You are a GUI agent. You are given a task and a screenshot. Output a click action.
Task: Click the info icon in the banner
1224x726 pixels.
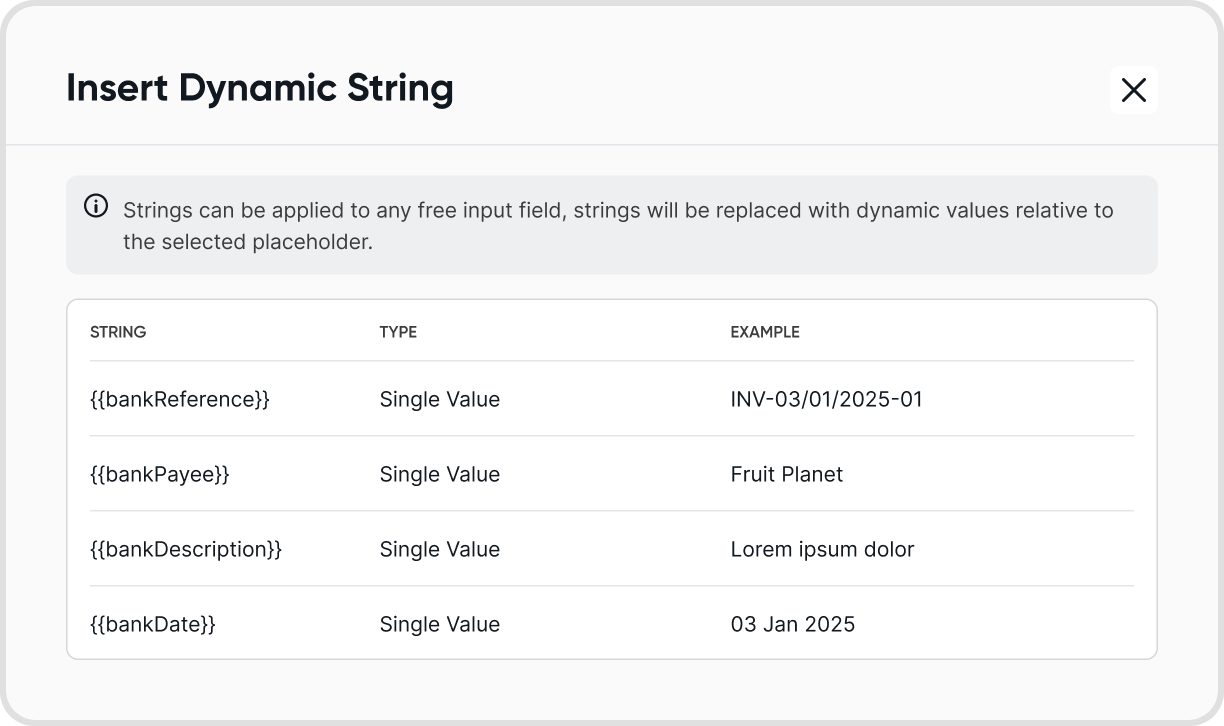pyautogui.click(x=96, y=207)
